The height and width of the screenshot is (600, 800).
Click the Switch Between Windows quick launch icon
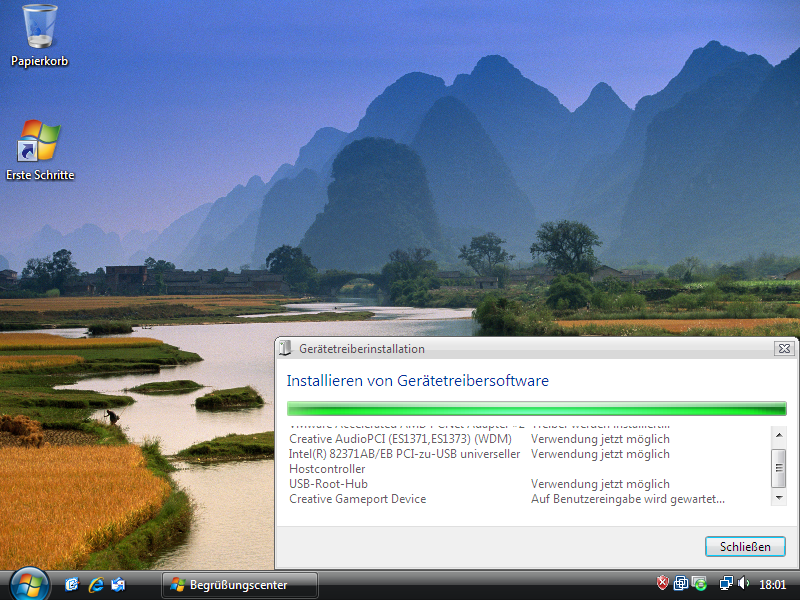pyautogui.click(x=119, y=584)
